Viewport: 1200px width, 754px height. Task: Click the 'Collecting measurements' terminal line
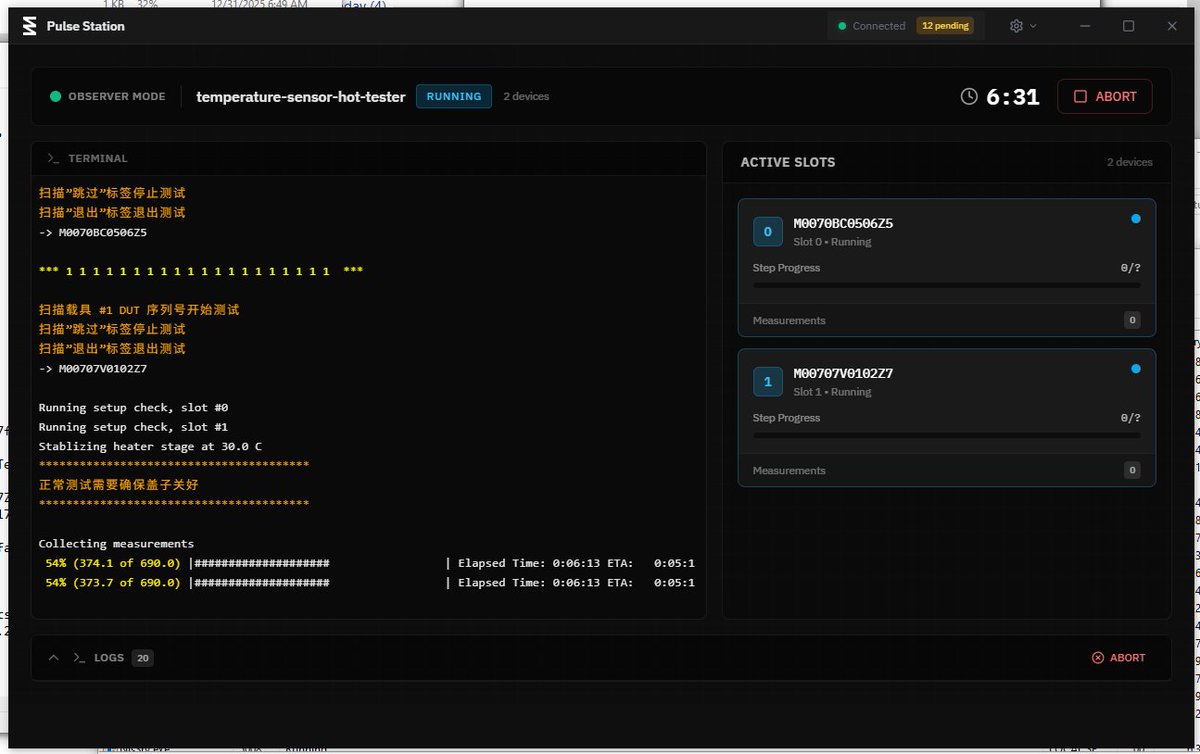pyautogui.click(x=116, y=544)
